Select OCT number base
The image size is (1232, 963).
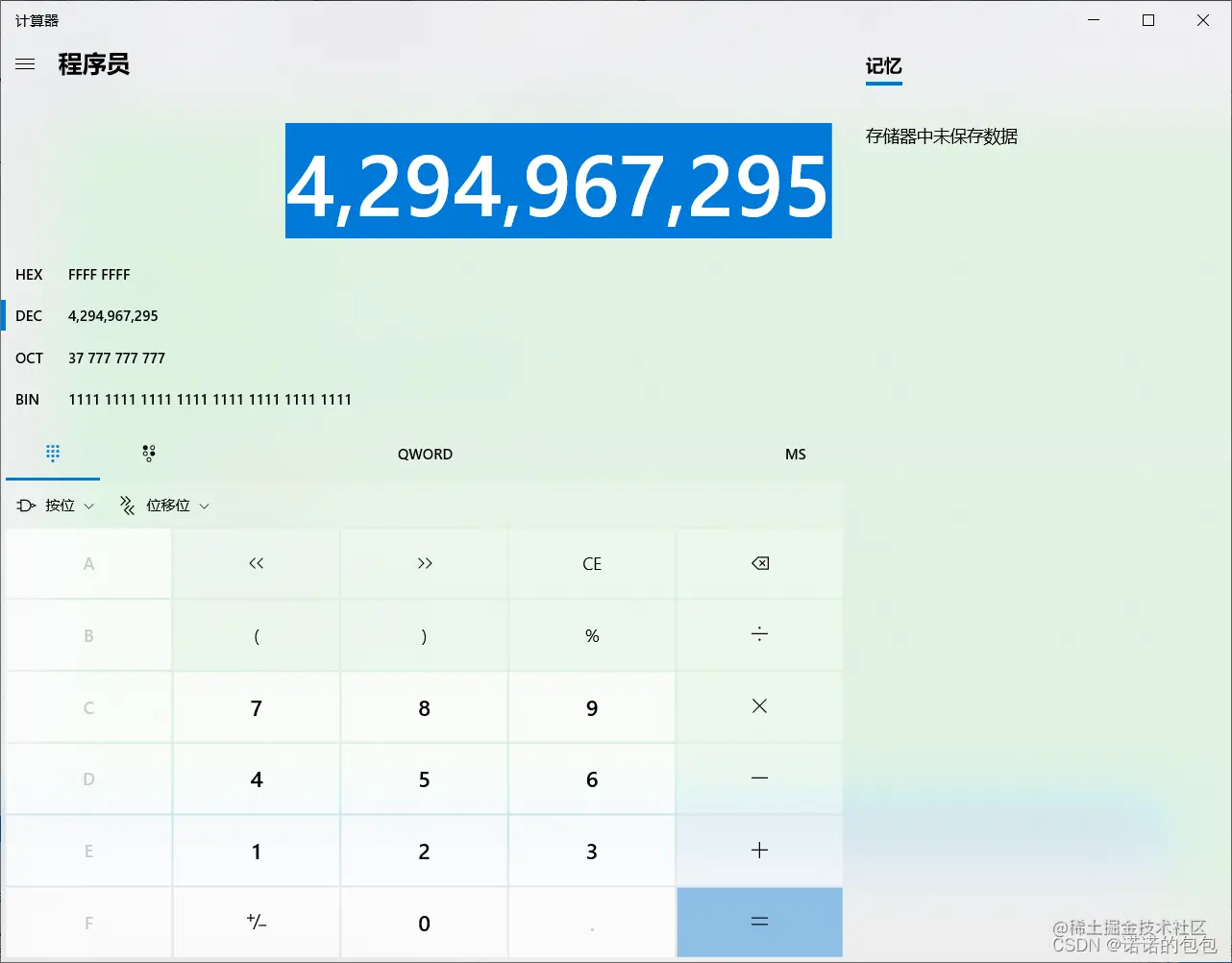tap(423, 358)
